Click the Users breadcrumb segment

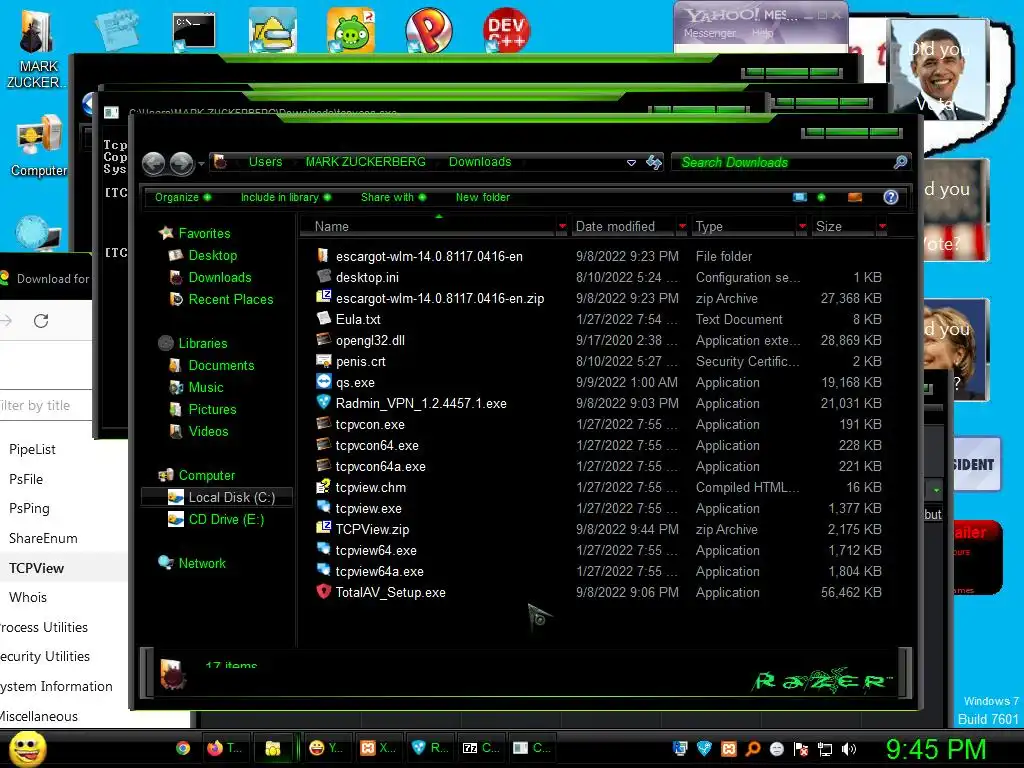tap(265, 162)
